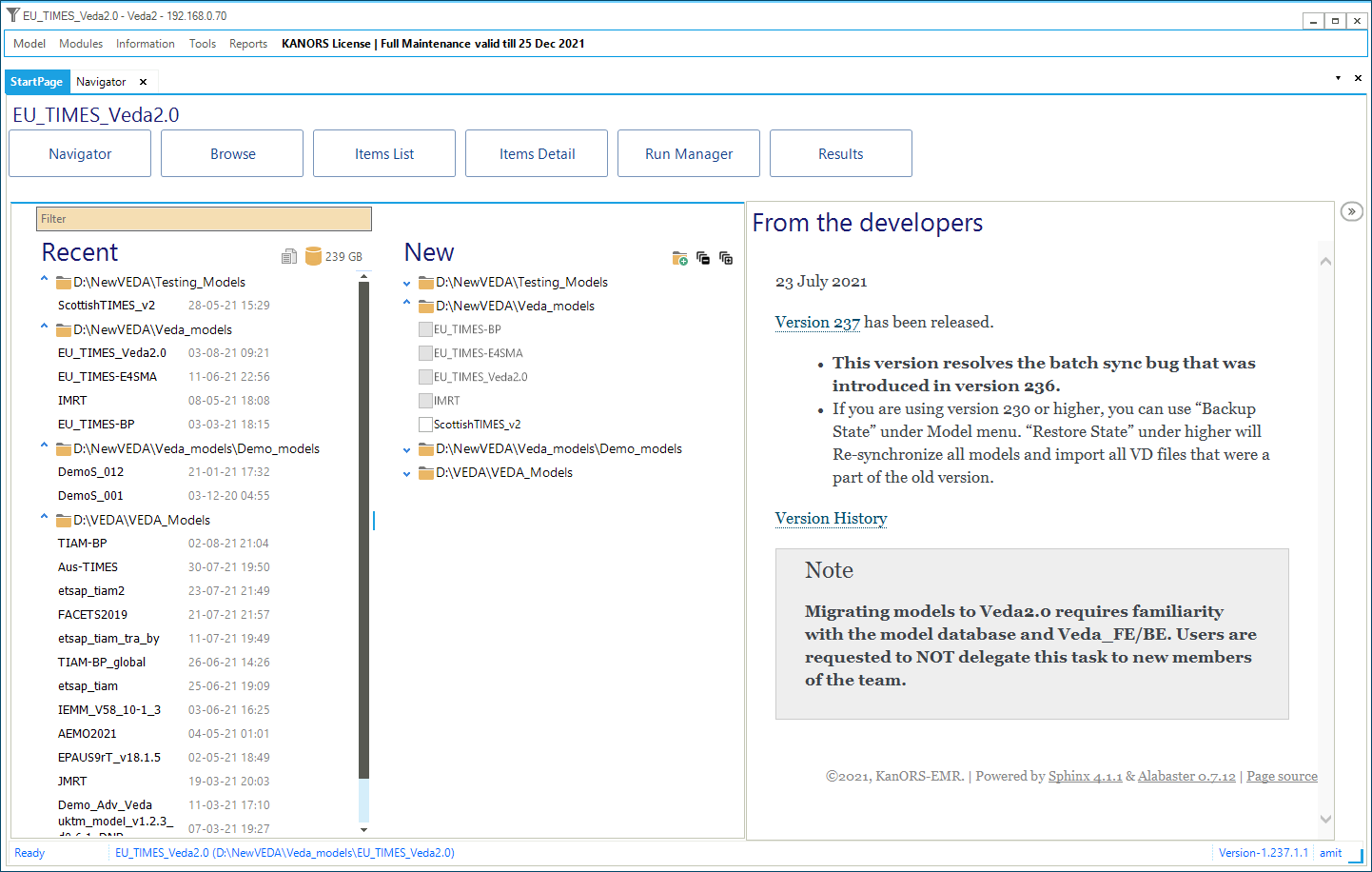Open the Model menu
The width and height of the screenshot is (1372, 872).
(x=29, y=44)
